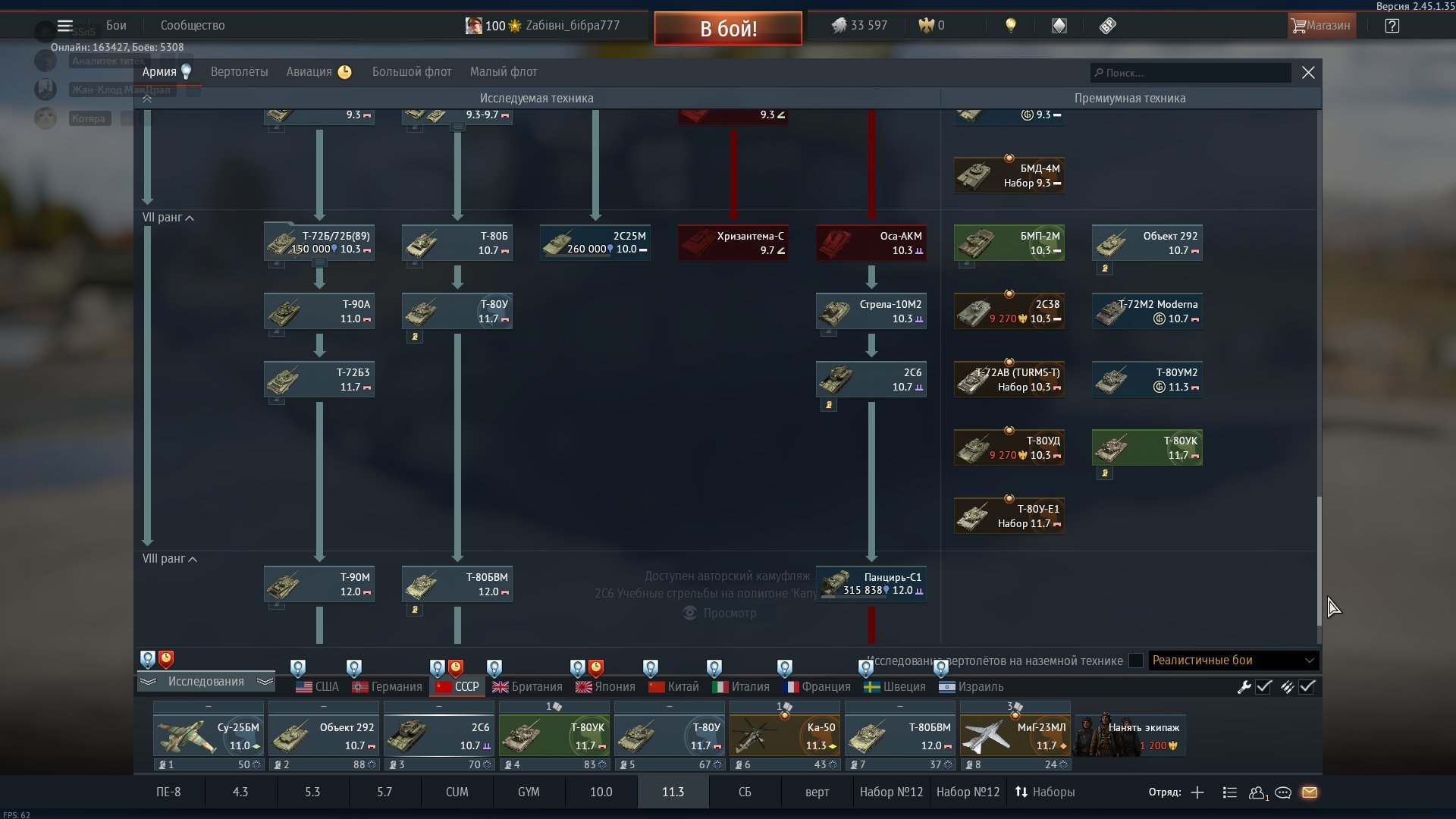Click the vehicle search field

(1191, 74)
